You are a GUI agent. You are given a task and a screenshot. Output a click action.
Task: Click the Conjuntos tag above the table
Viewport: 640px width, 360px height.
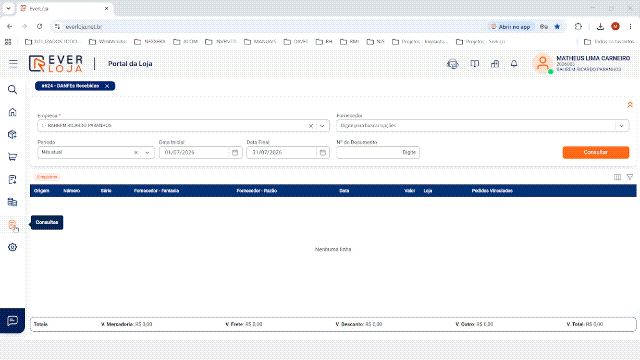47,177
